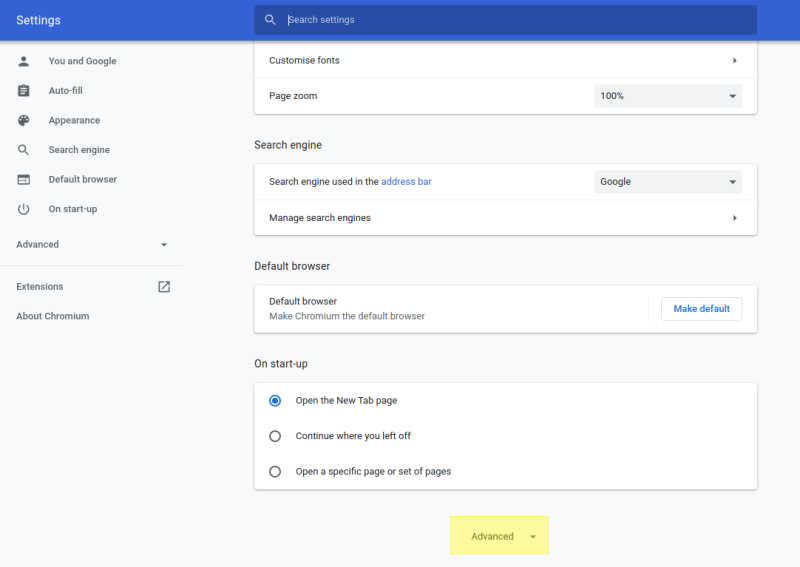
Task: Click the browser window icon for Default browser
Action: click(23, 180)
